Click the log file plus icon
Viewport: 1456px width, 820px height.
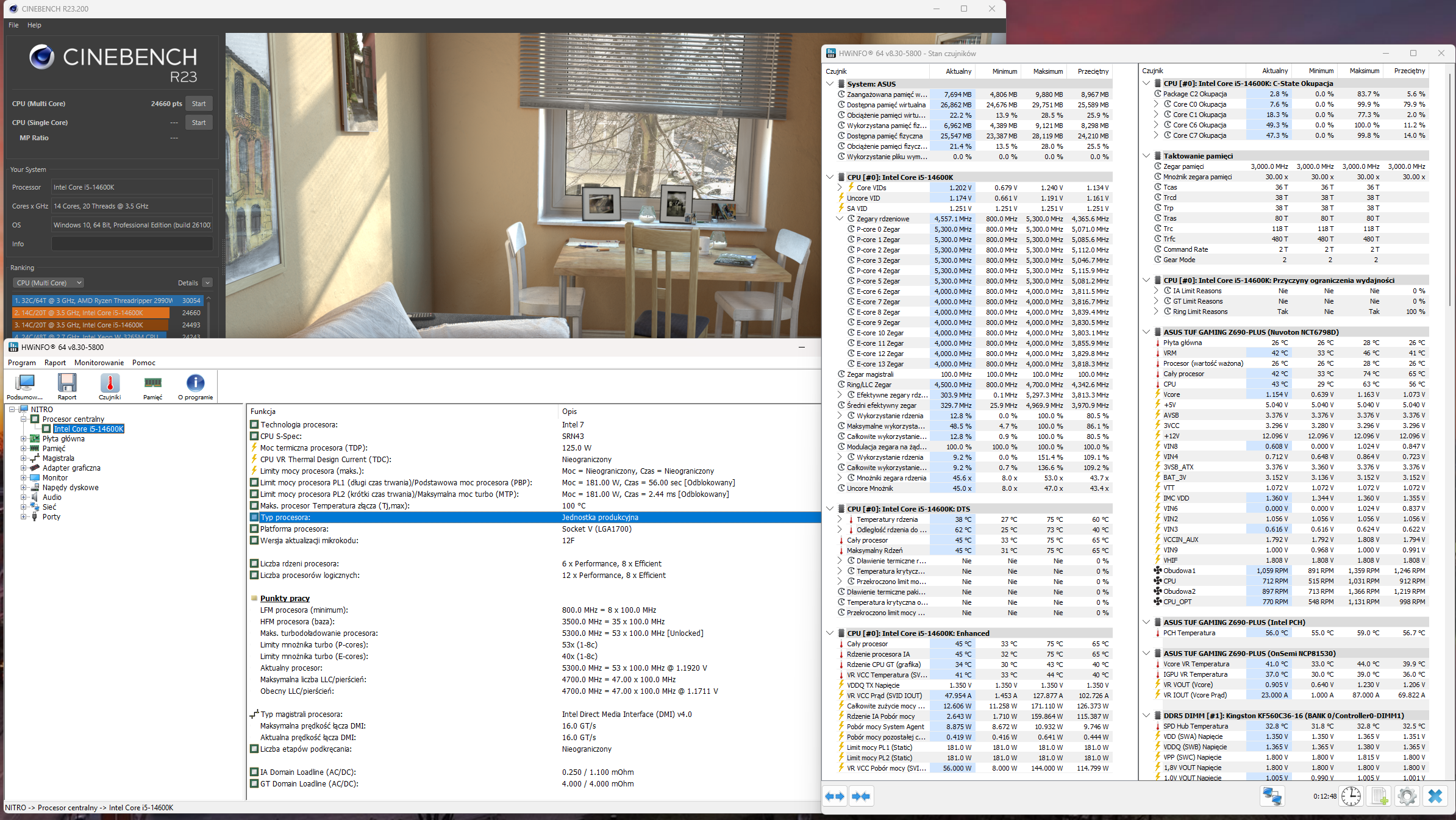click(1379, 796)
